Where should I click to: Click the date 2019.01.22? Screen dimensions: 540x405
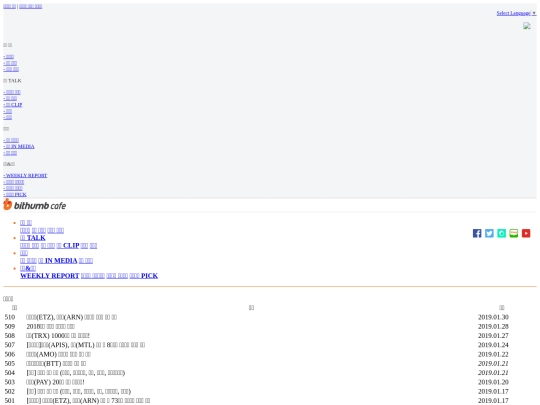coord(493,354)
